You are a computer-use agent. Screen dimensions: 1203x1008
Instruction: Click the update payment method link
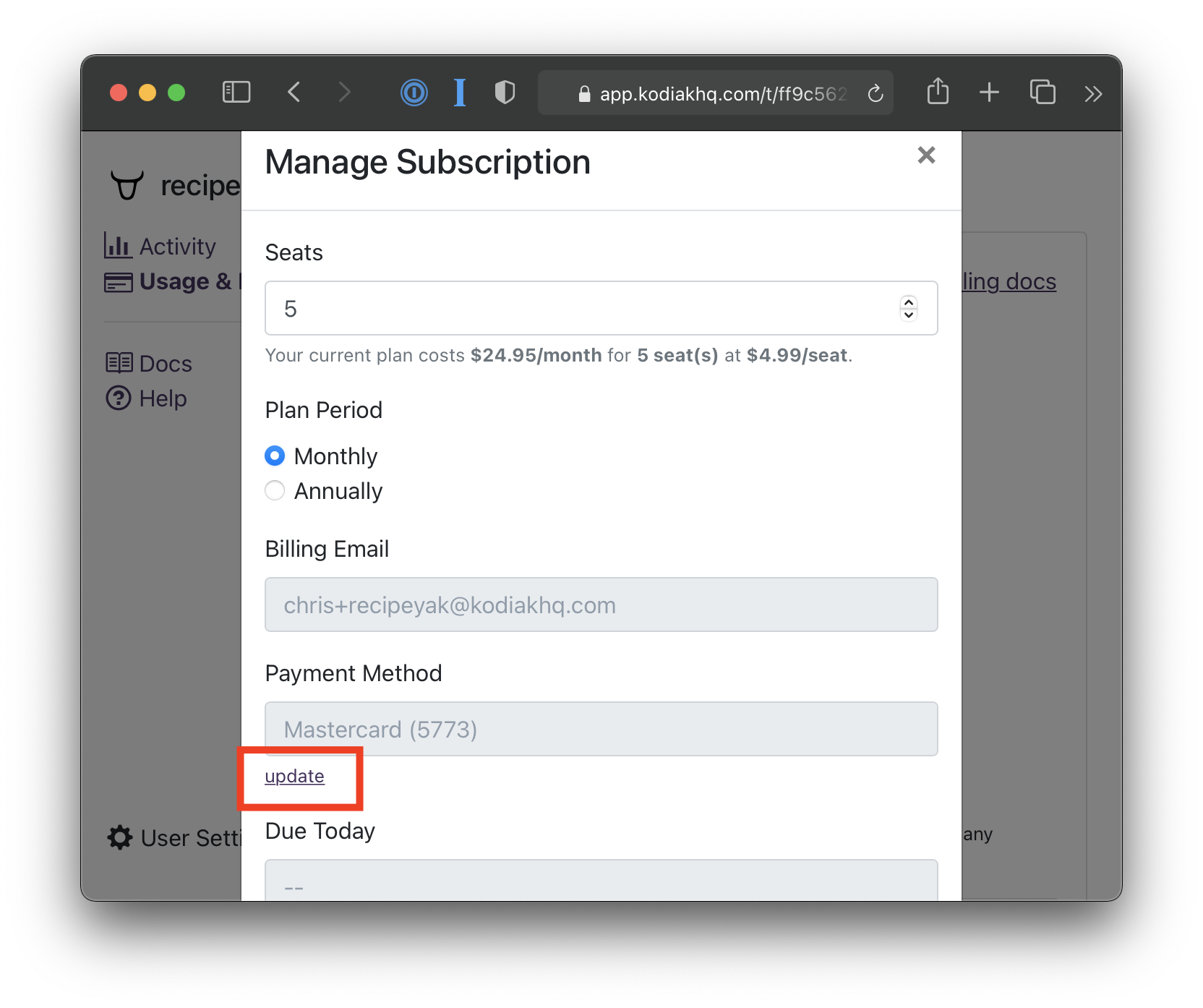[x=294, y=776]
